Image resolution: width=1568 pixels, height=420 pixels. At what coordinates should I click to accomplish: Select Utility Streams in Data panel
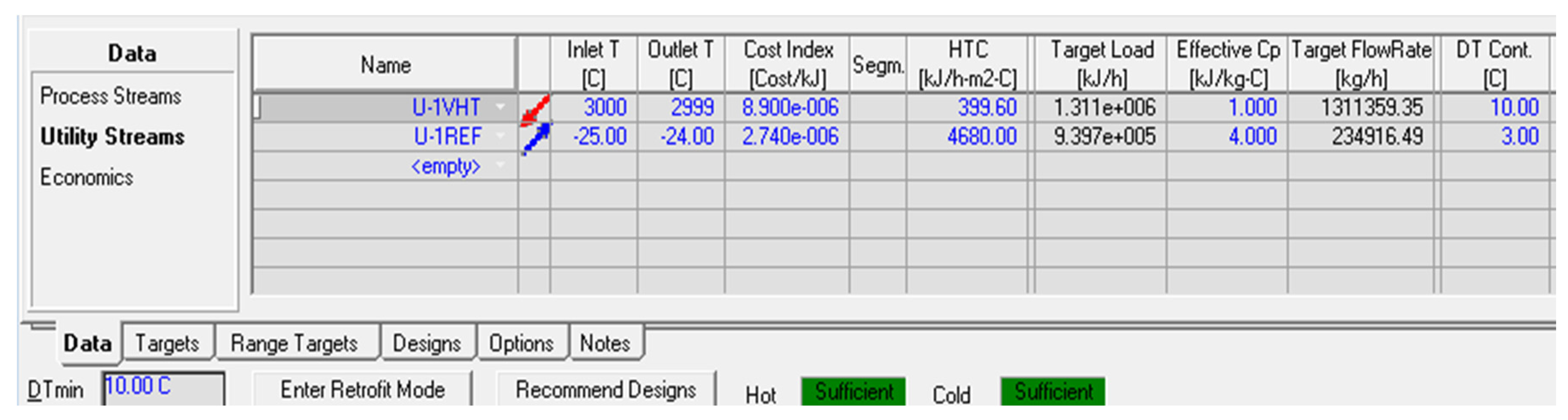112,136
